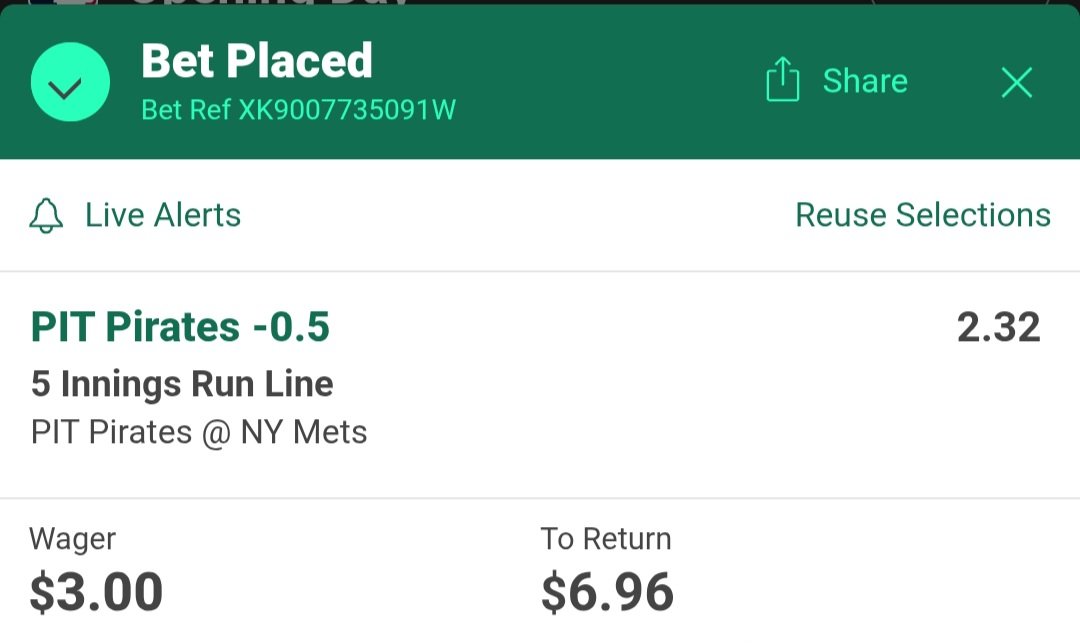1080x643 pixels.
Task: Tap the $3.00 wager amount
Action: point(96,592)
